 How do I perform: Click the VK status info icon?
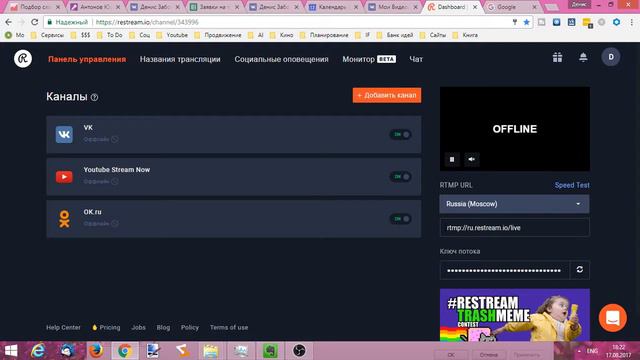pos(115,139)
